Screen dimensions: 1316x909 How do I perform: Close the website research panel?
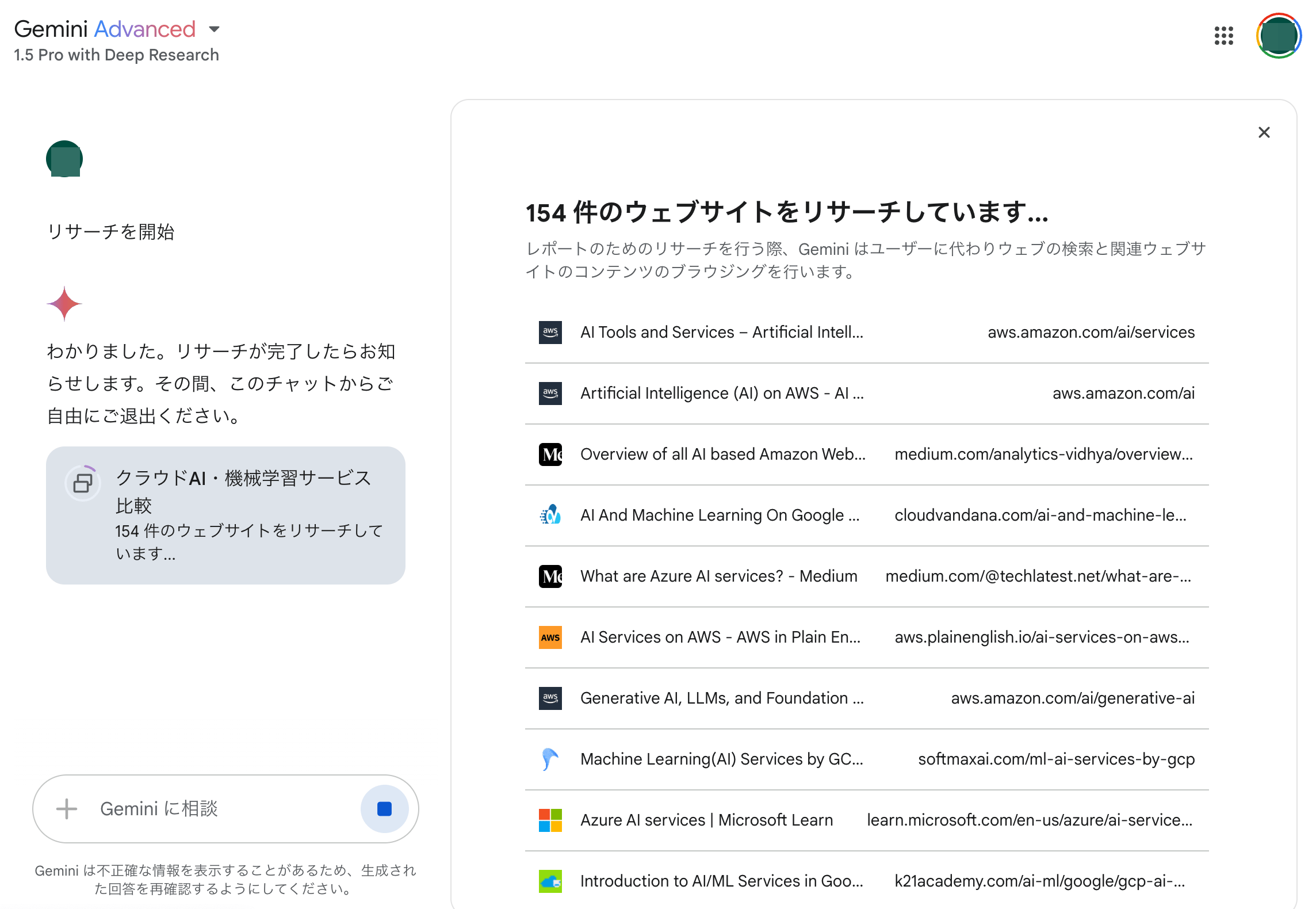click(x=1264, y=133)
